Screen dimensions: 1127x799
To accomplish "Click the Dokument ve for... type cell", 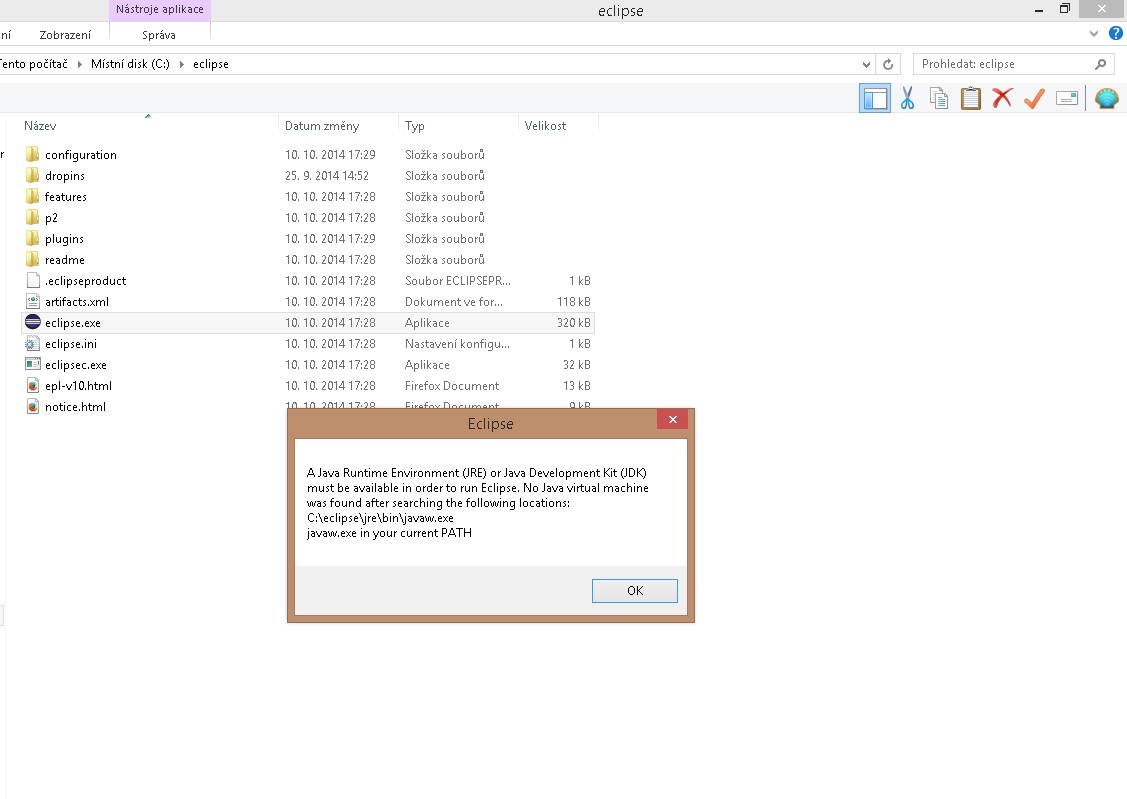I will pos(454,302).
